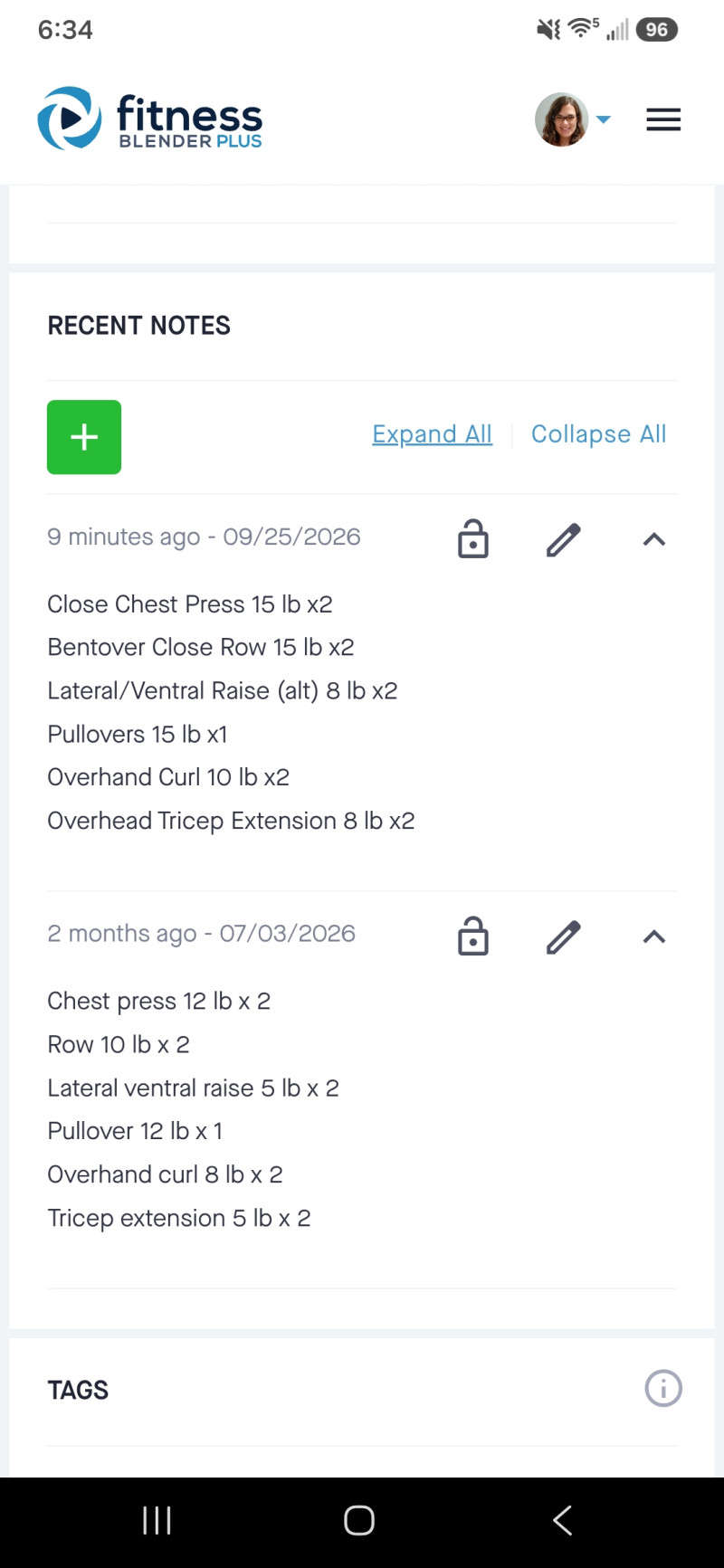
Task: Open the profile dropdown arrow
Action: [x=604, y=119]
